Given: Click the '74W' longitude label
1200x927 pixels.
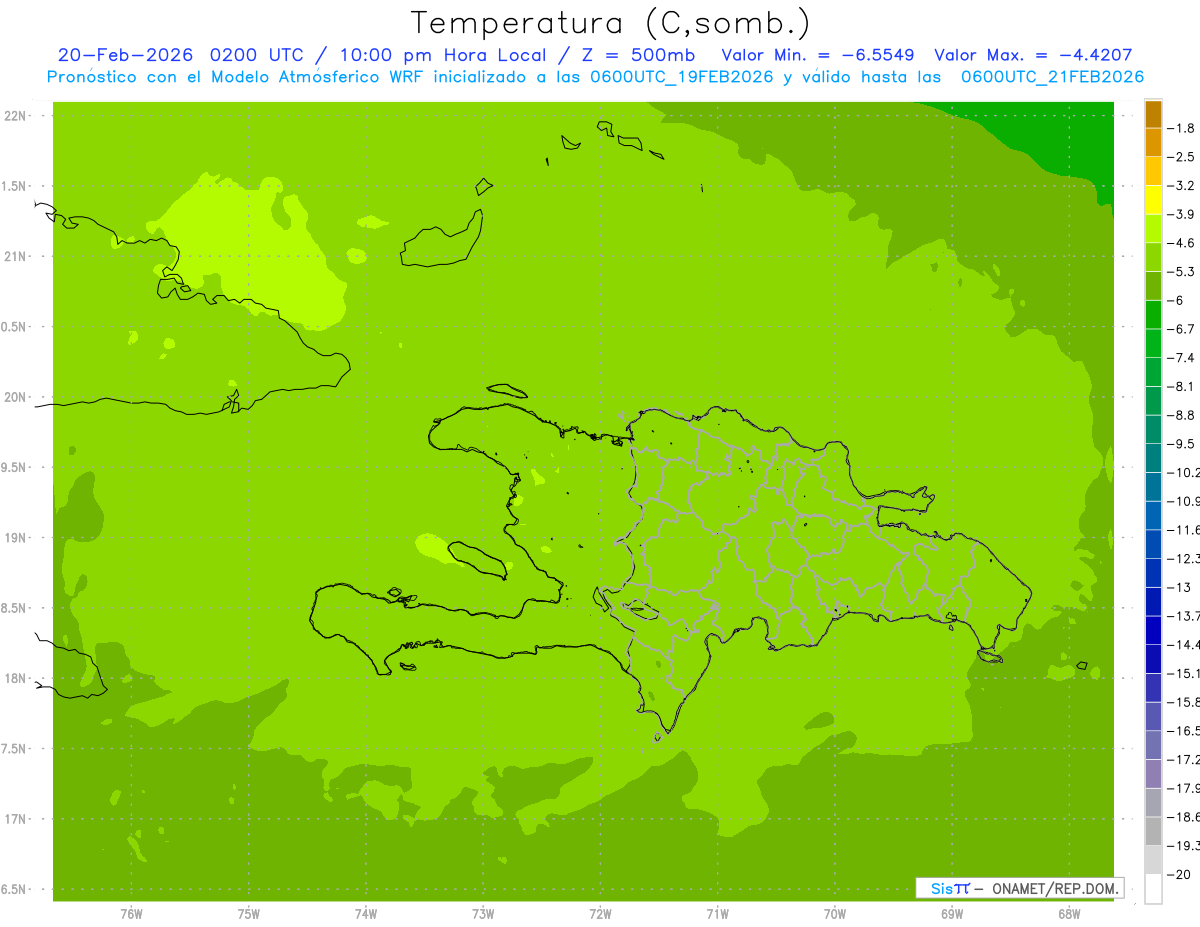Looking at the screenshot, I should [366, 913].
